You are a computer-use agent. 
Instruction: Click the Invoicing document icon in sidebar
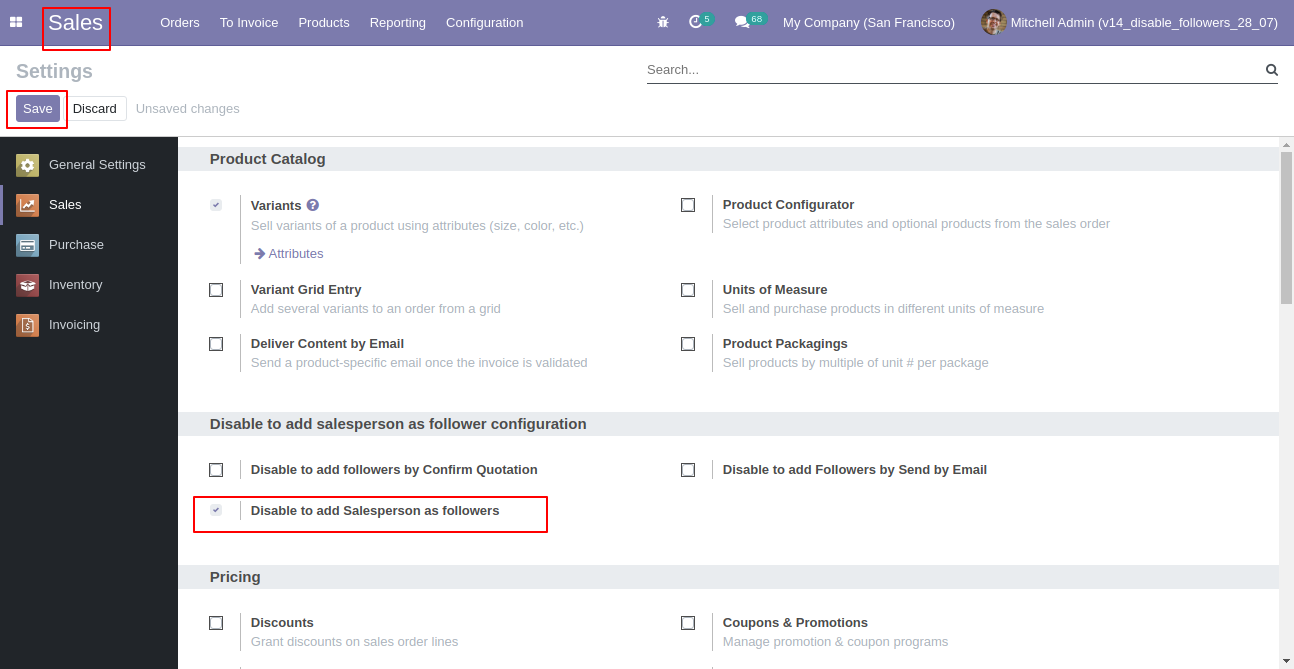click(x=27, y=325)
